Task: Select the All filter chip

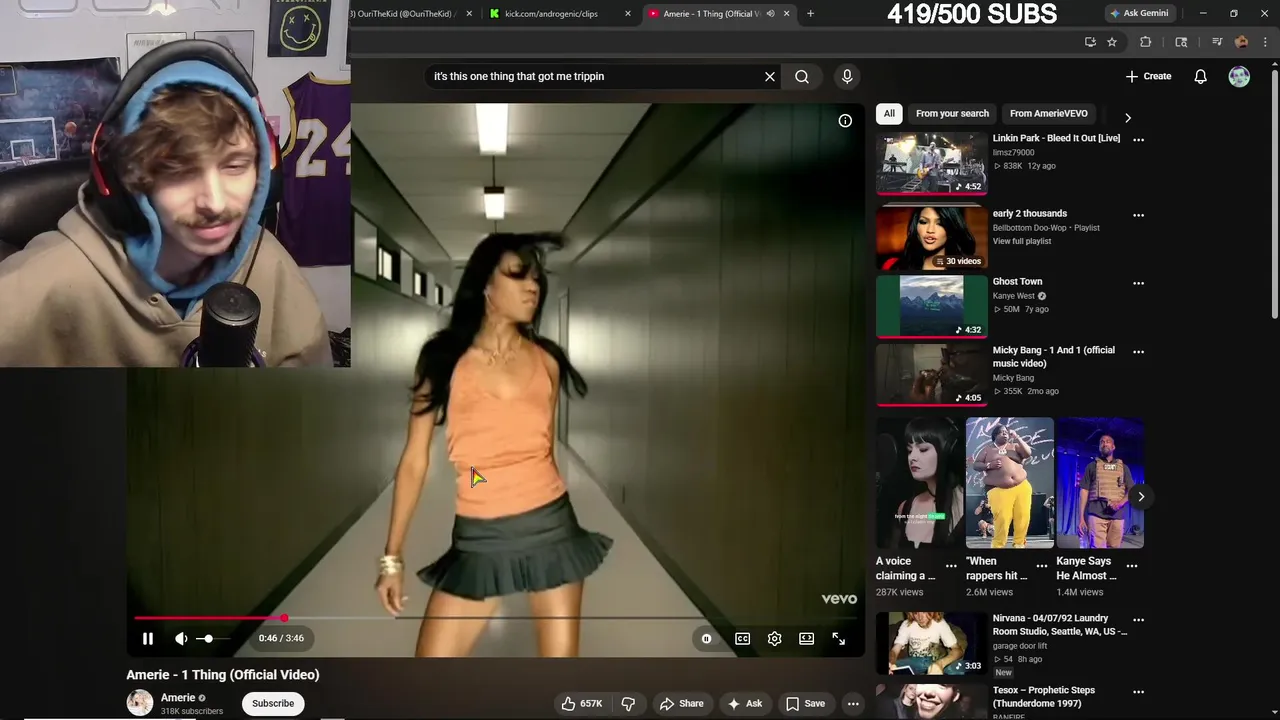Action: 889,114
